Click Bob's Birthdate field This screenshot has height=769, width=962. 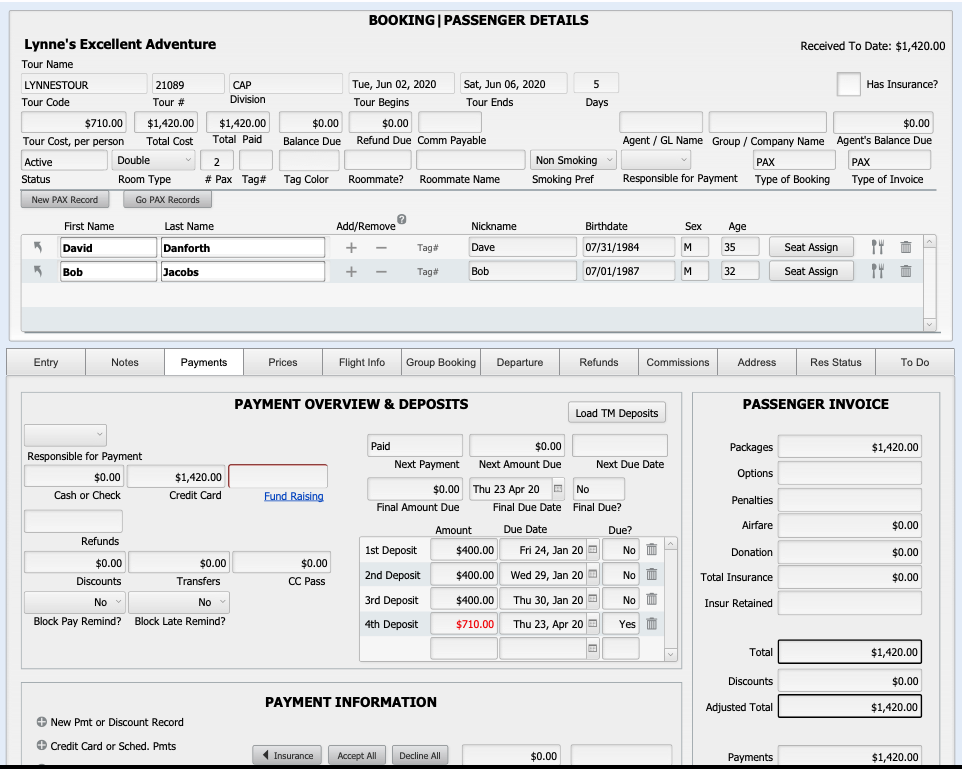click(x=629, y=271)
